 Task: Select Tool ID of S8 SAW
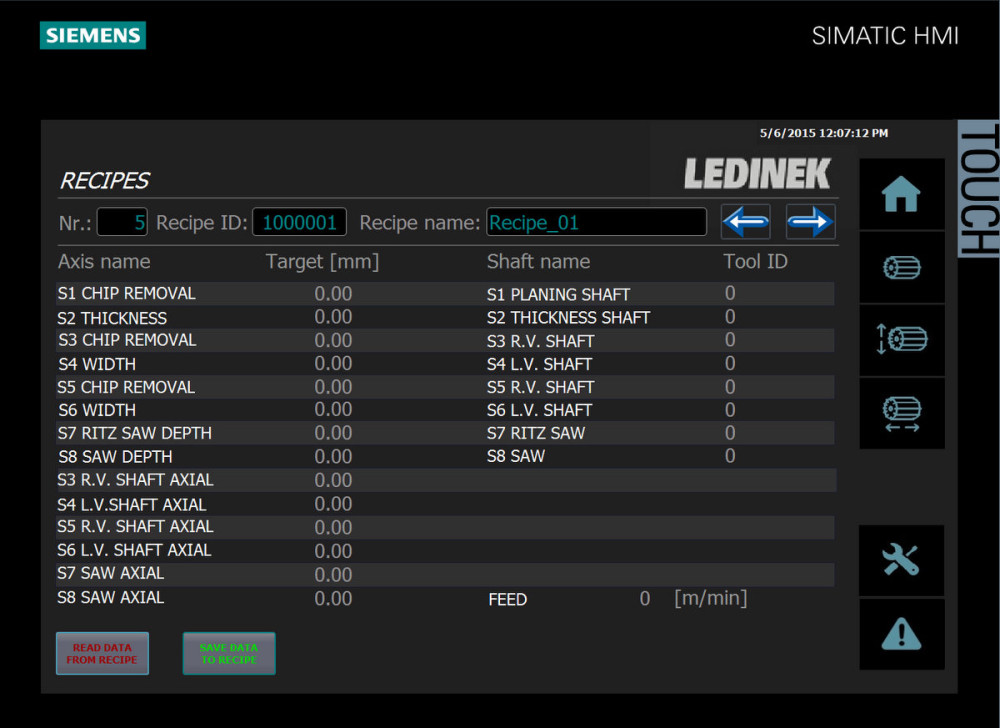730,456
